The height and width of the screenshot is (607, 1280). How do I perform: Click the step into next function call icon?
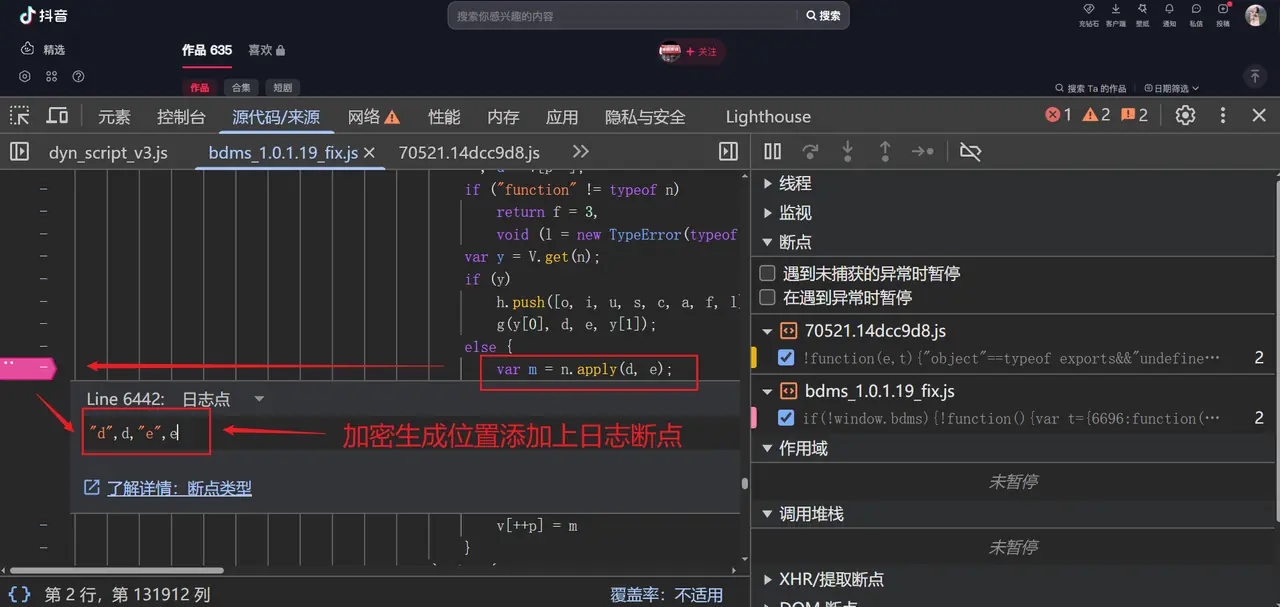coord(847,151)
